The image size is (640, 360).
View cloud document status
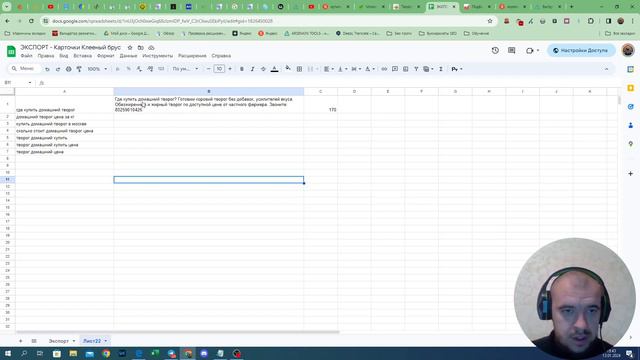151,48
